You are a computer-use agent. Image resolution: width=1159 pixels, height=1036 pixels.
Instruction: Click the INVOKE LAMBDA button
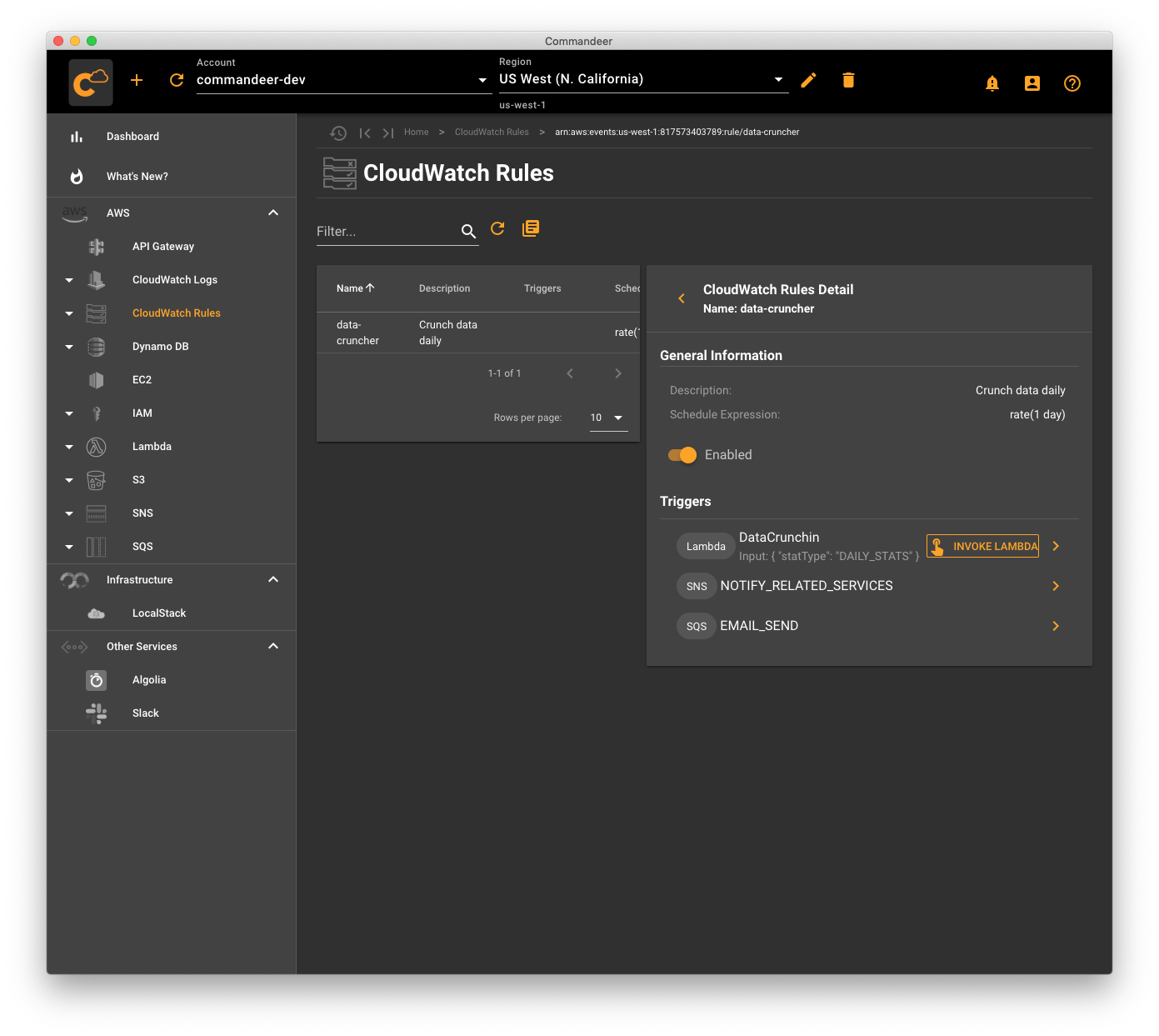pyautogui.click(x=983, y=547)
